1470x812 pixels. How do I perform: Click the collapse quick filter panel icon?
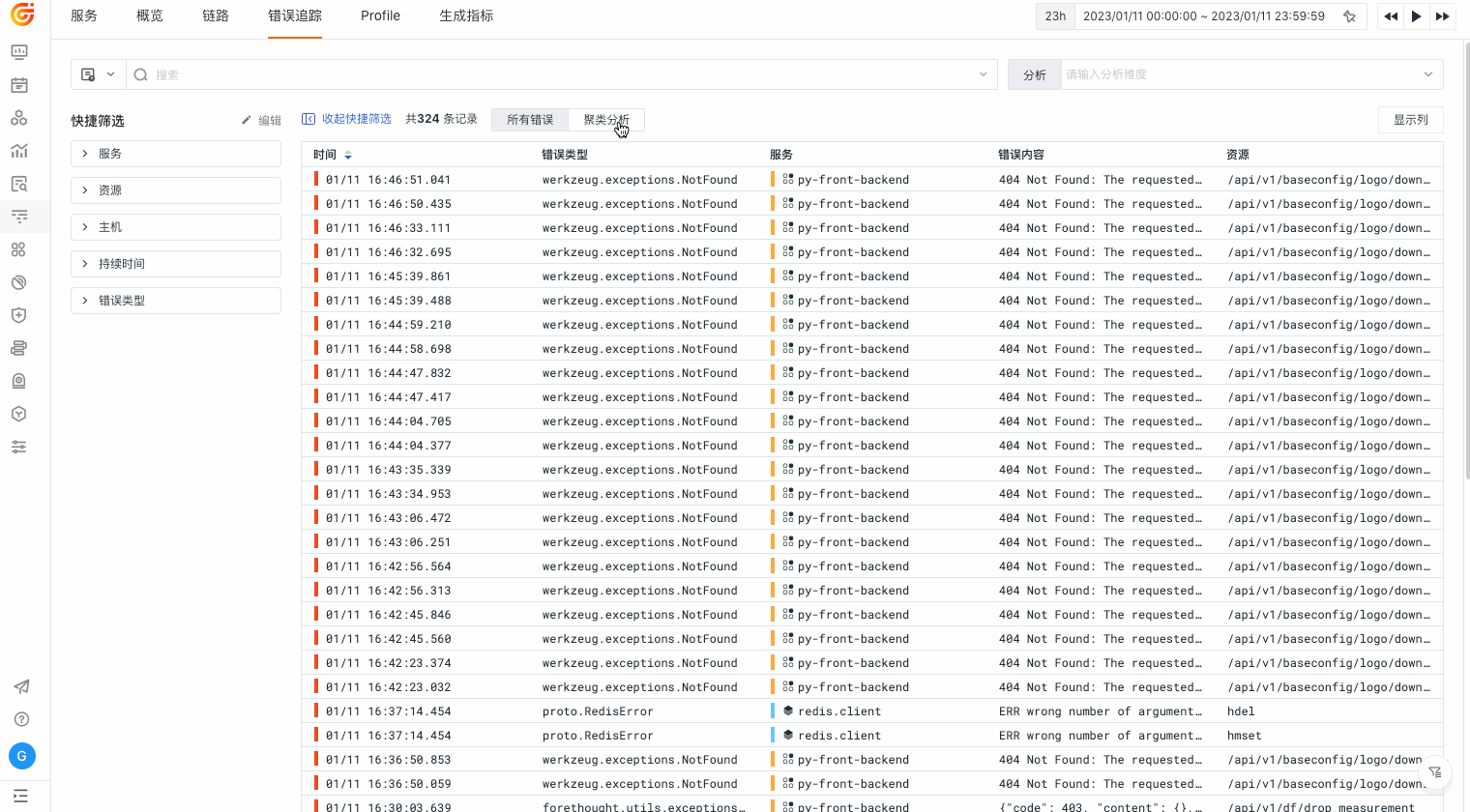click(309, 119)
